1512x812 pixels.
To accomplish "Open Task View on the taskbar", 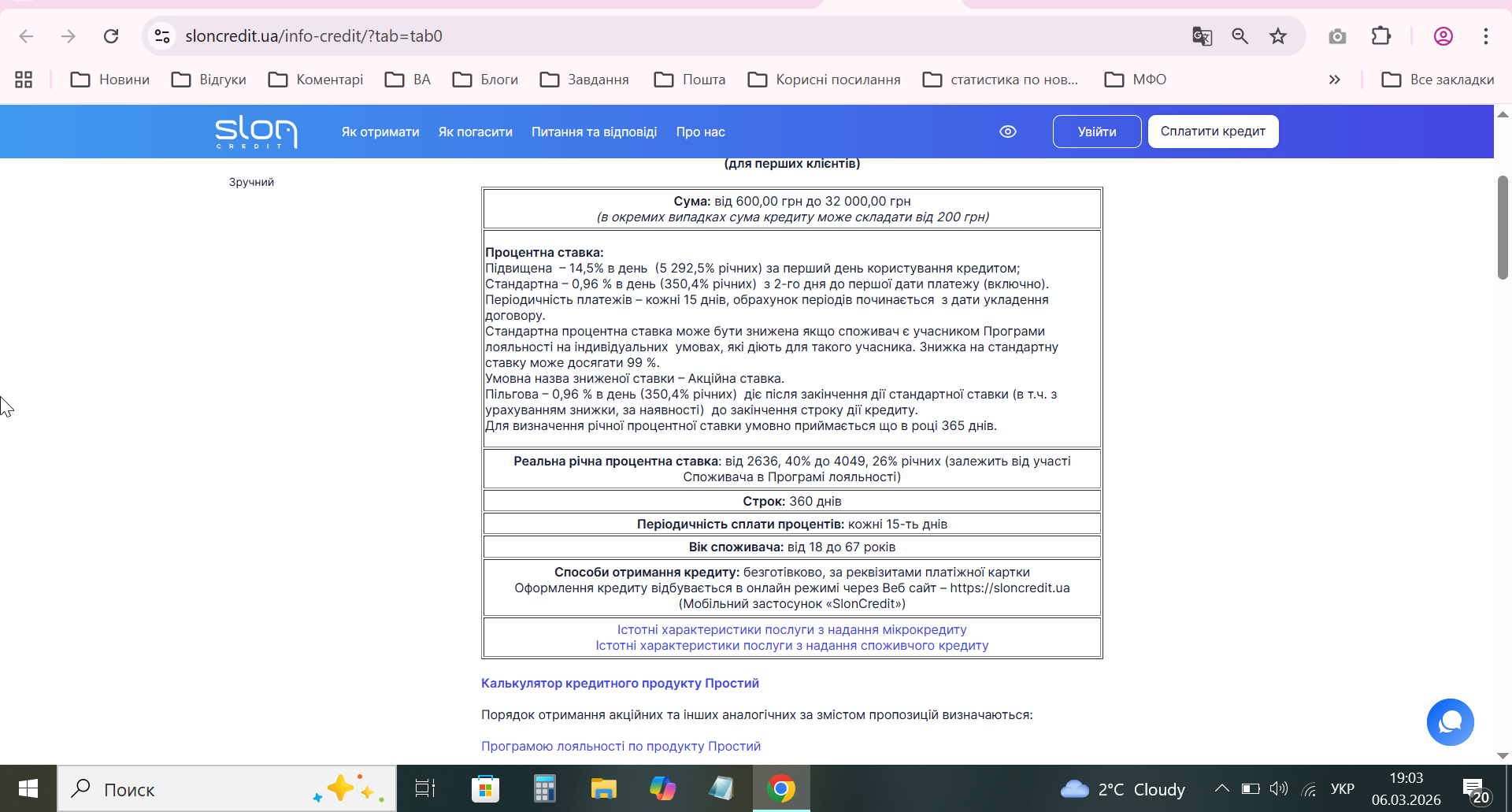I will click(x=425, y=788).
